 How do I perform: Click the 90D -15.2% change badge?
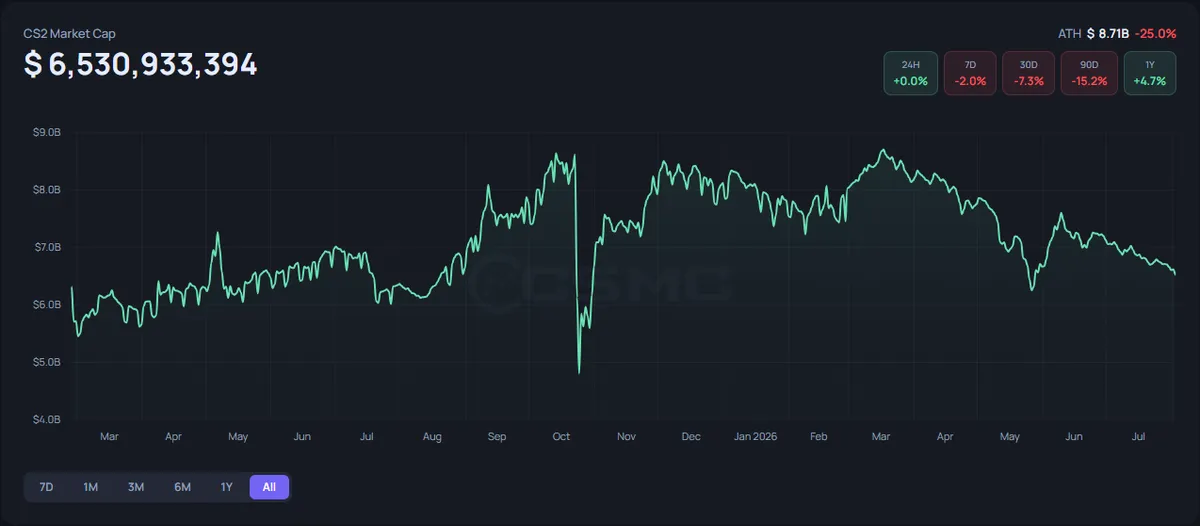tap(1088, 73)
